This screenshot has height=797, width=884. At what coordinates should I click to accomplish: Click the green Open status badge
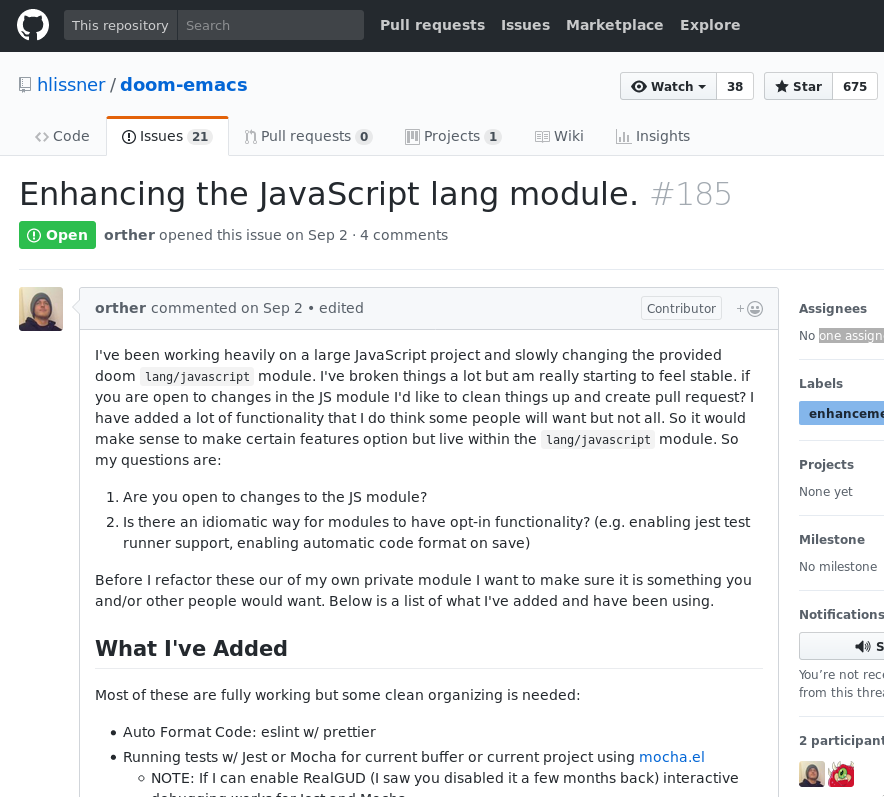point(58,235)
